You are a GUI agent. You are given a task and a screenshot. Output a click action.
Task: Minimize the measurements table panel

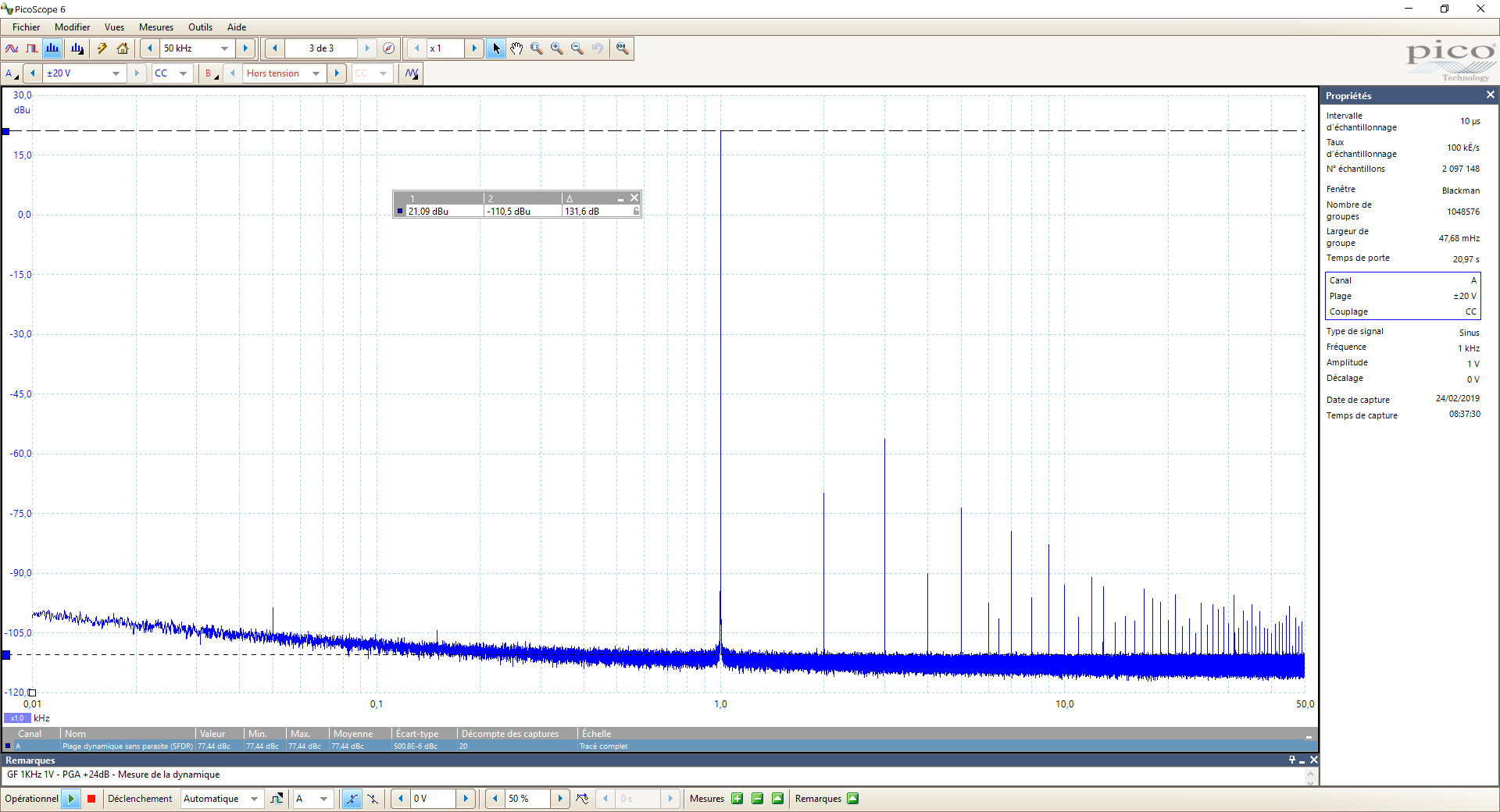coord(1309,735)
